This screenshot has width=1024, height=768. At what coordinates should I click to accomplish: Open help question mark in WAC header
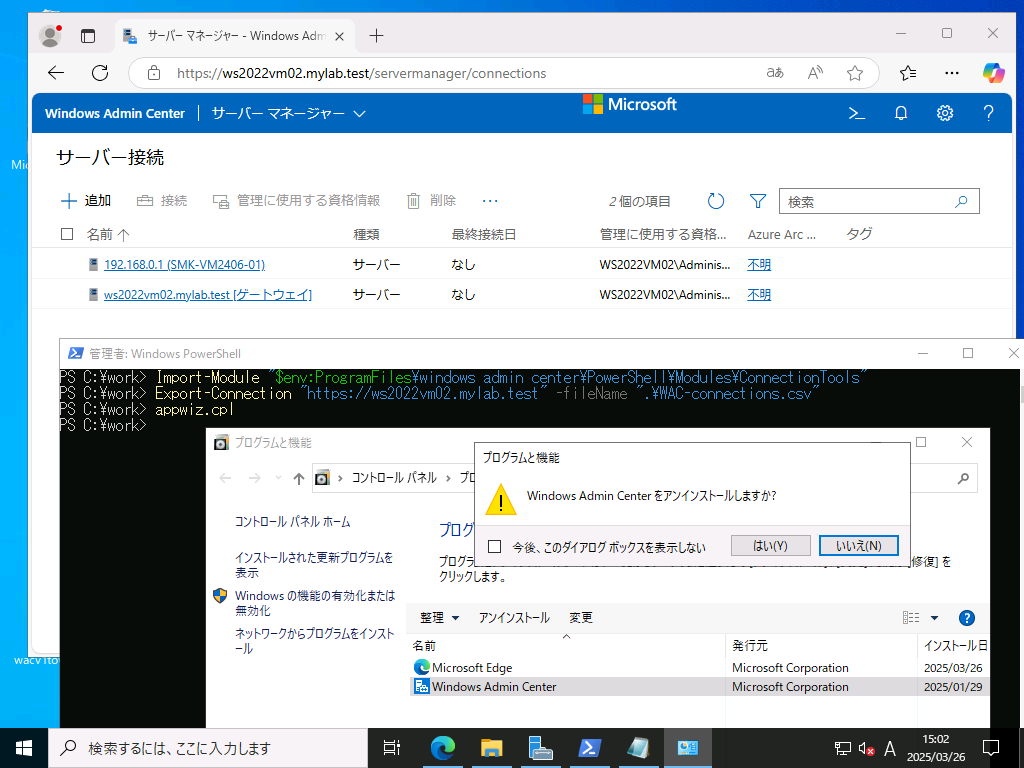(x=988, y=114)
